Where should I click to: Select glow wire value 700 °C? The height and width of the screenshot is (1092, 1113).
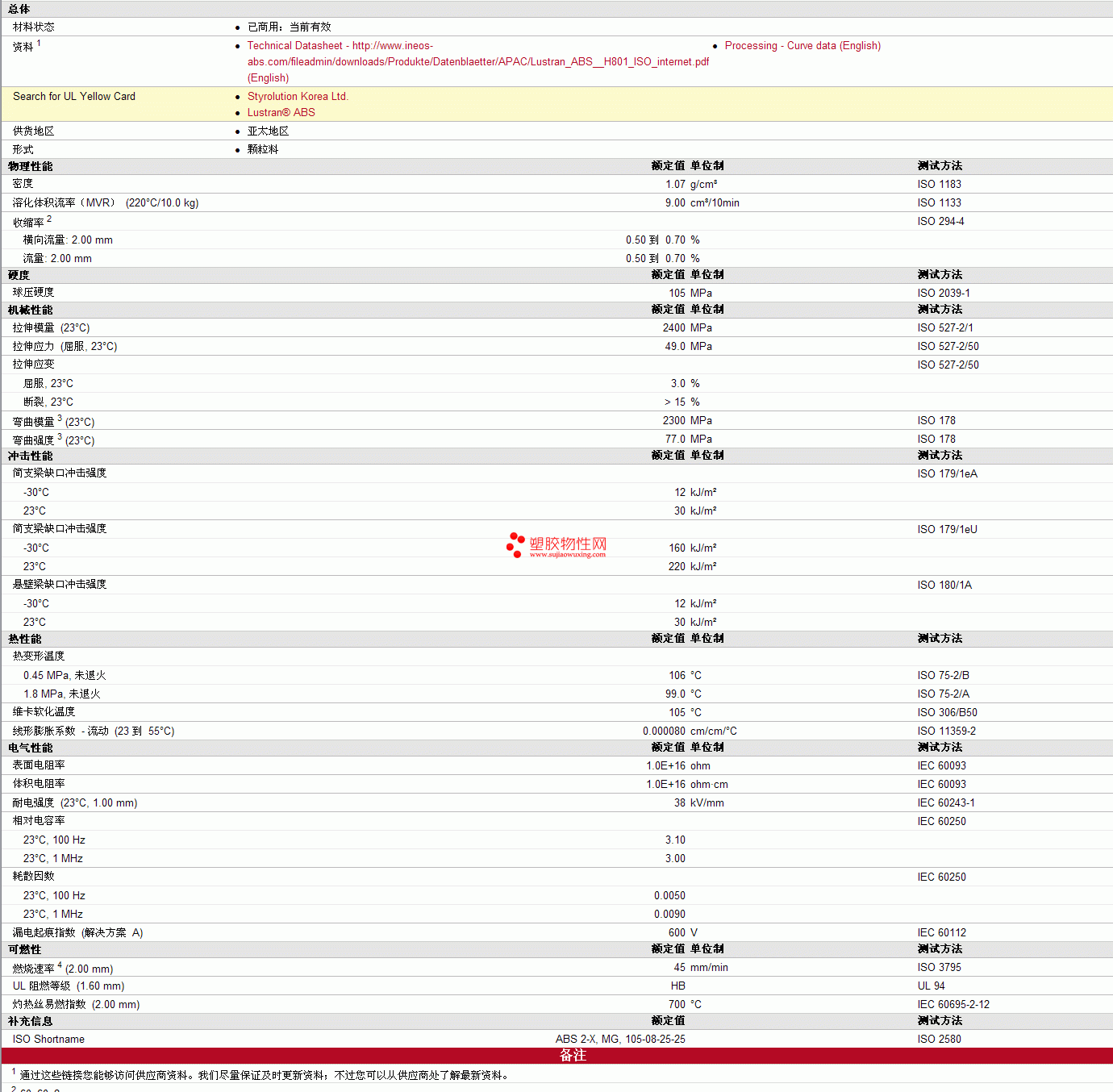click(686, 1004)
